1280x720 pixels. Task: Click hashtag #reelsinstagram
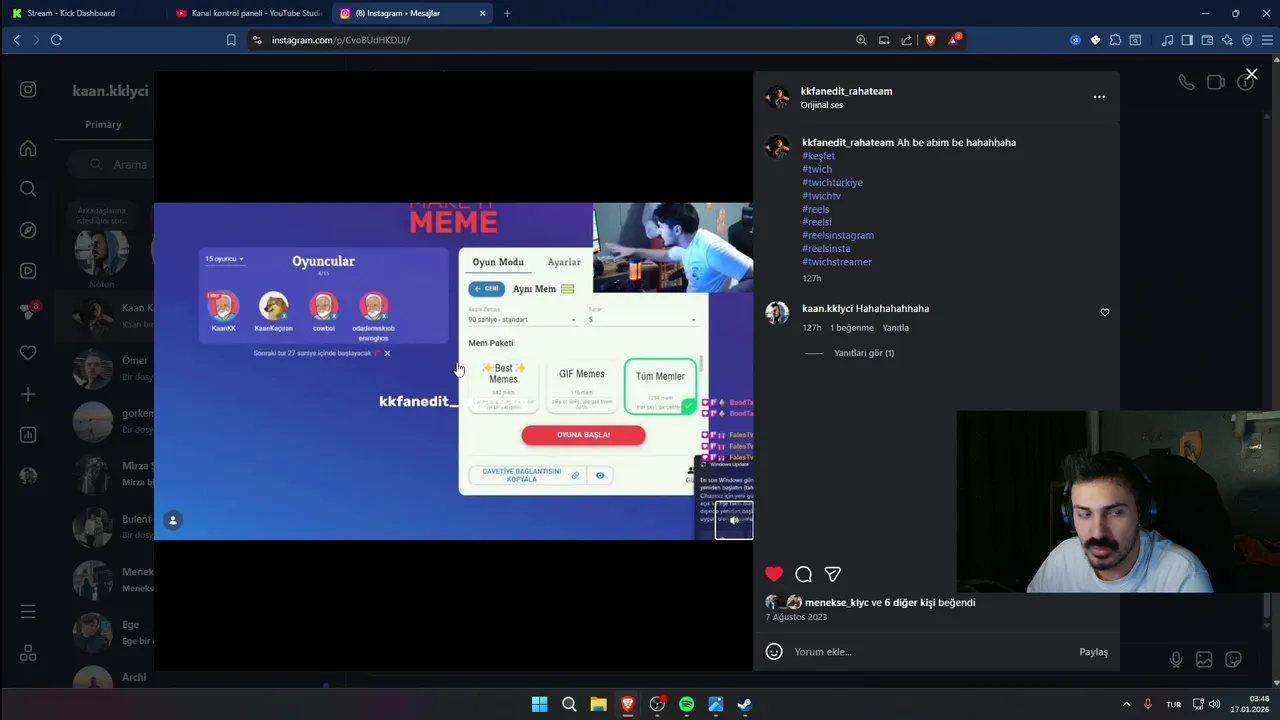[x=838, y=235]
